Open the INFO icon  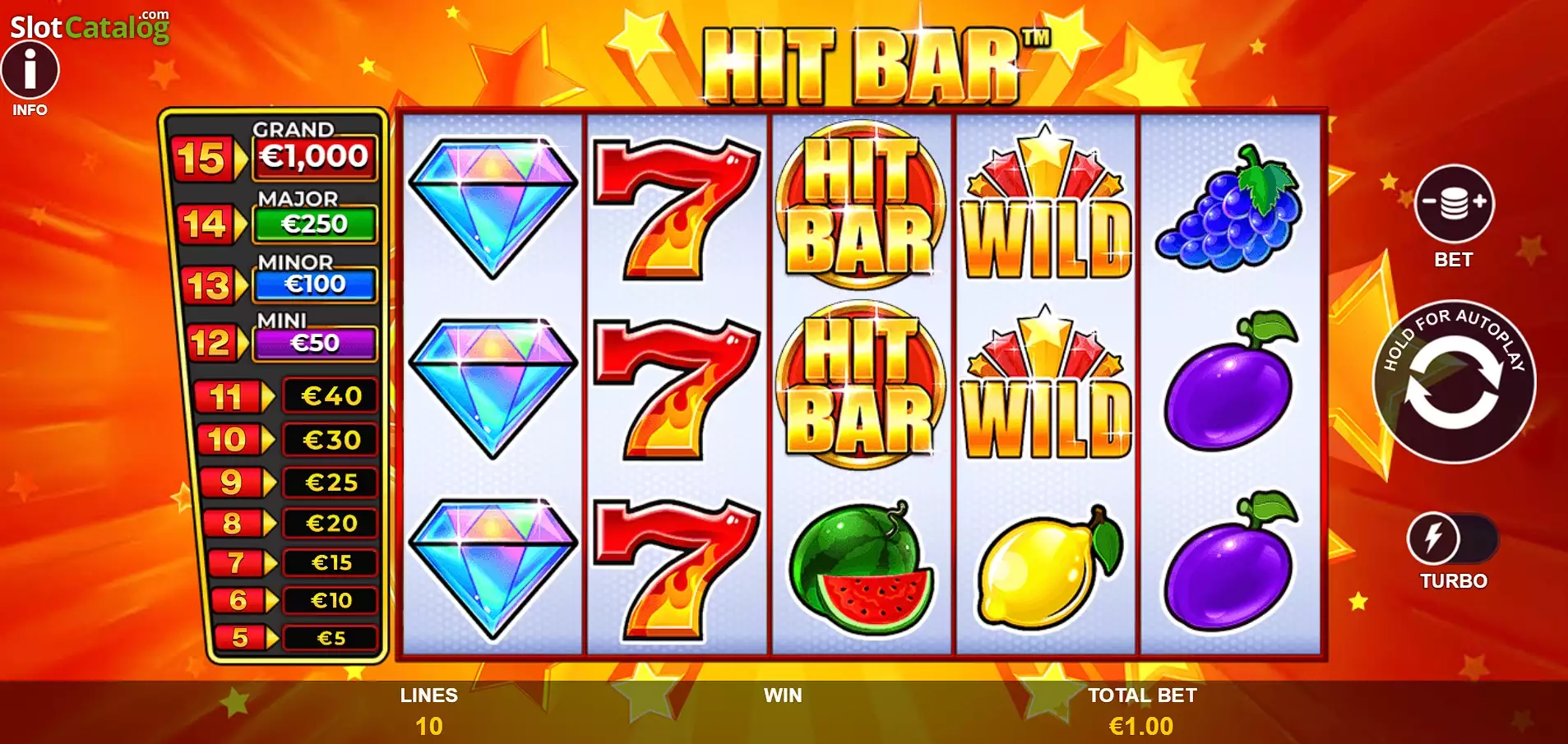(x=30, y=70)
